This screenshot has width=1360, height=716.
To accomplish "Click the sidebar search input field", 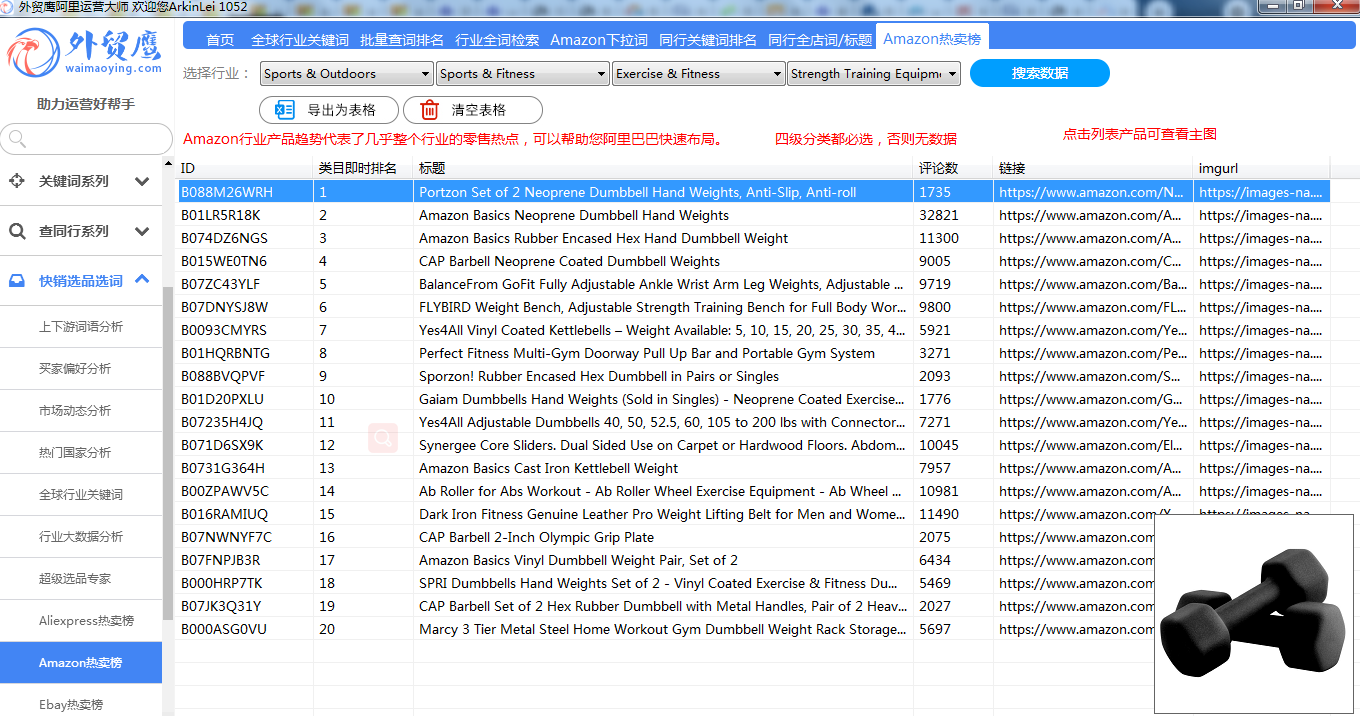I will click(87, 139).
